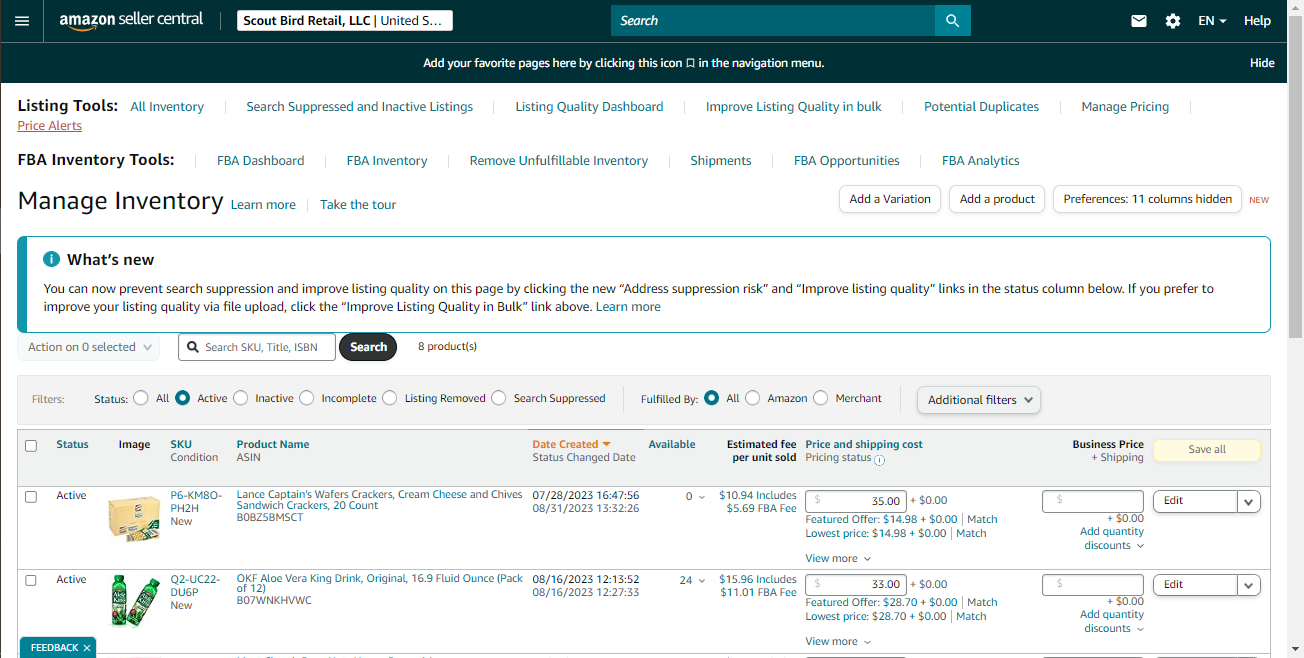This screenshot has width=1304, height=658.
Task: Select the Inactive status filter
Action: (241, 398)
